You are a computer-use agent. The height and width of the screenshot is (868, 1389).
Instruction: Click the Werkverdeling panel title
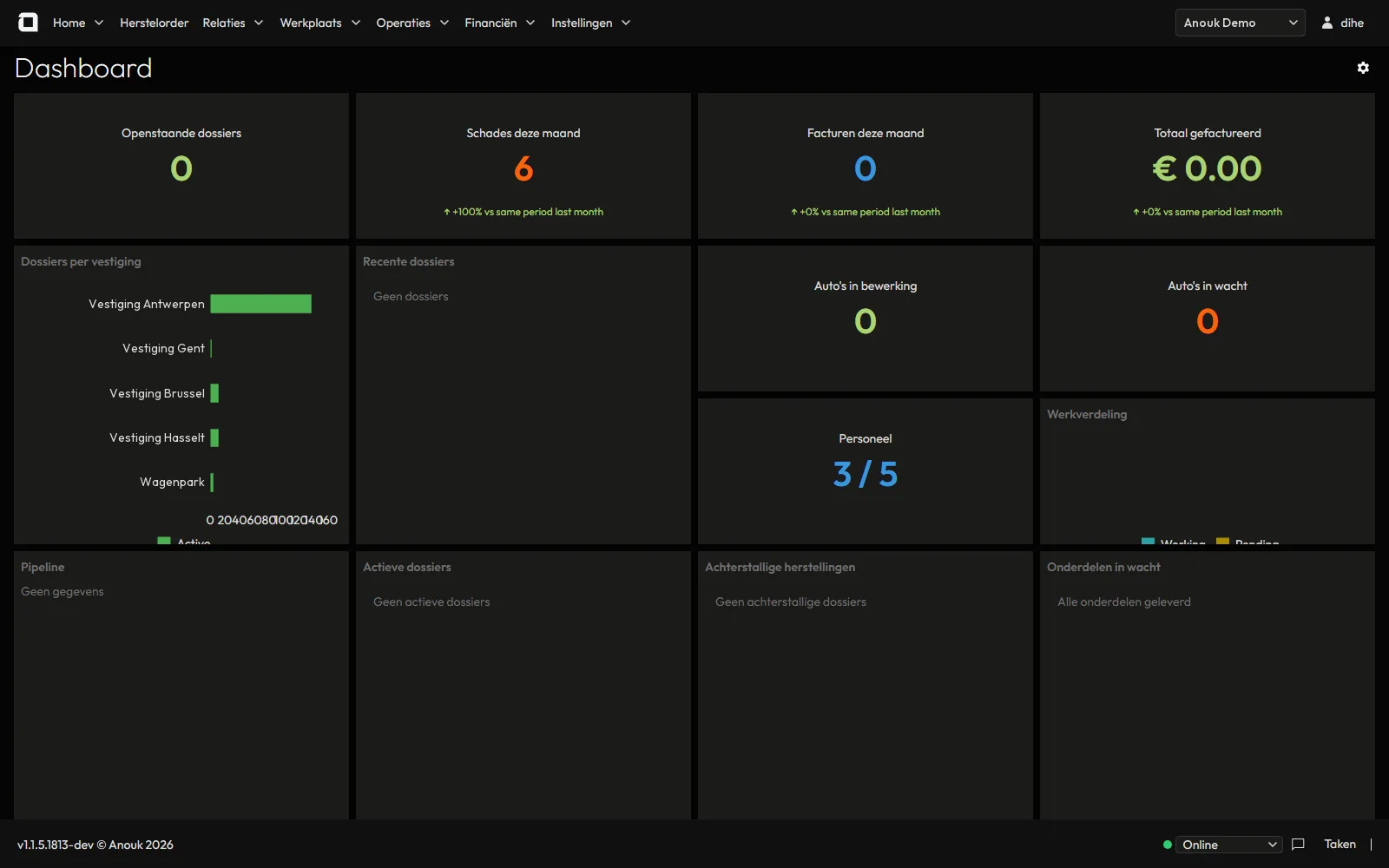[x=1087, y=414]
